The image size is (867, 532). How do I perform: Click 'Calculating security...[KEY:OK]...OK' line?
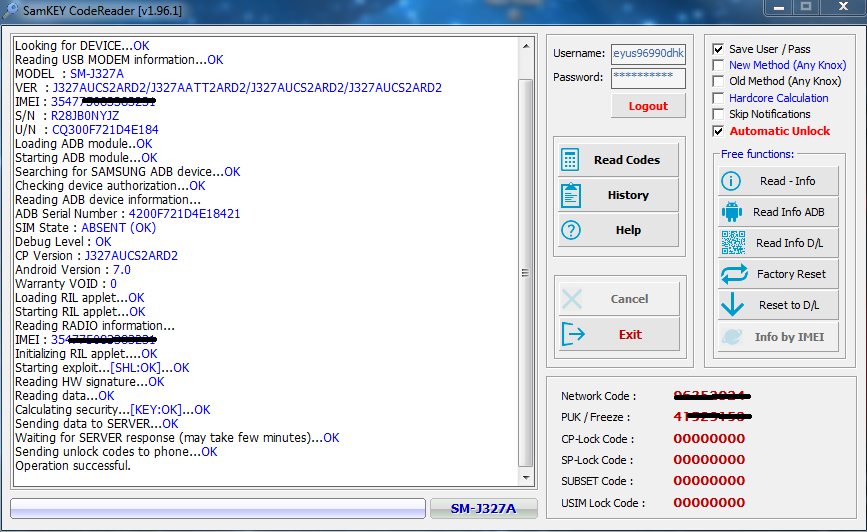(113, 410)
